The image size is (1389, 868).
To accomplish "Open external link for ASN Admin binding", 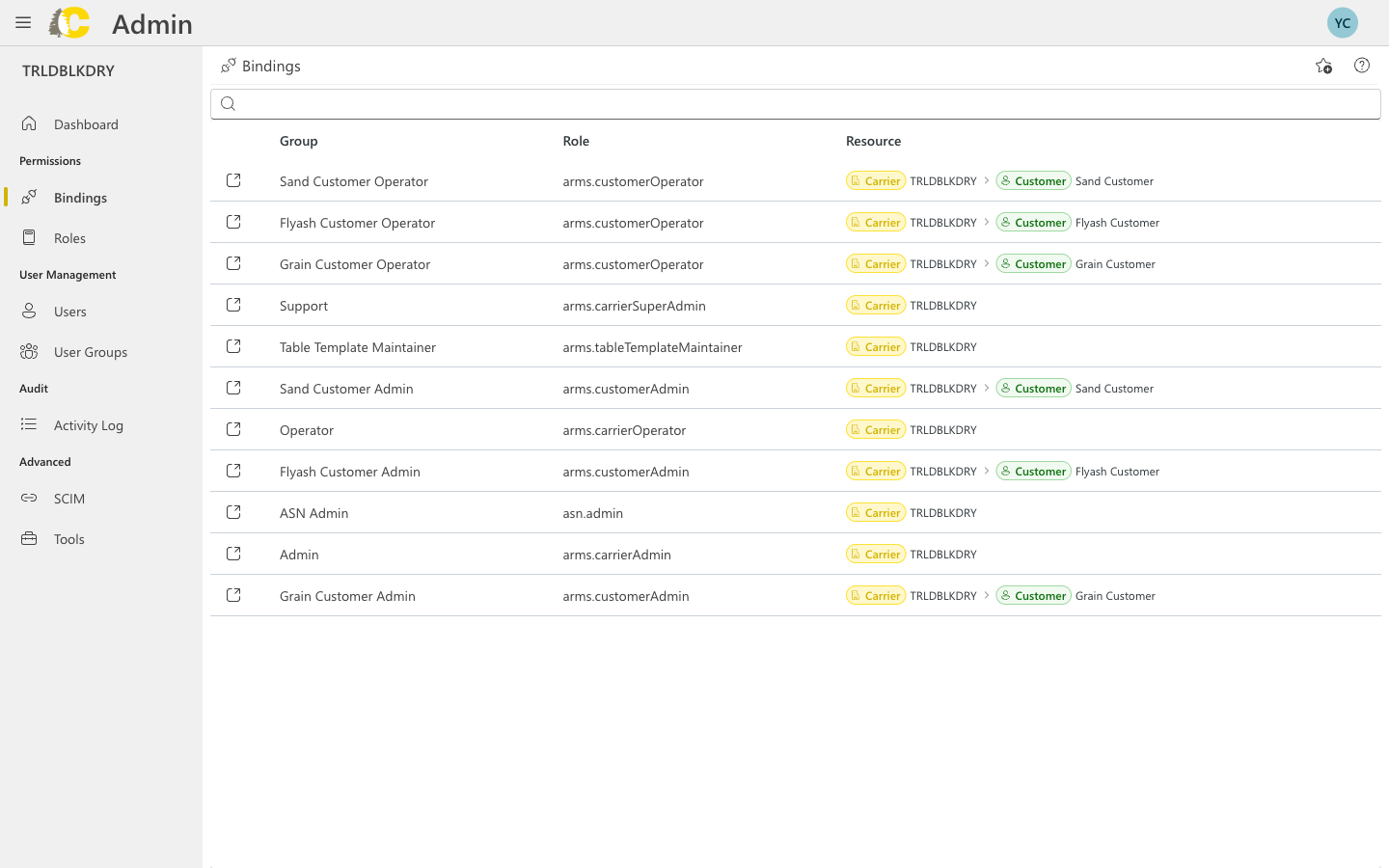I will [232, 511].
